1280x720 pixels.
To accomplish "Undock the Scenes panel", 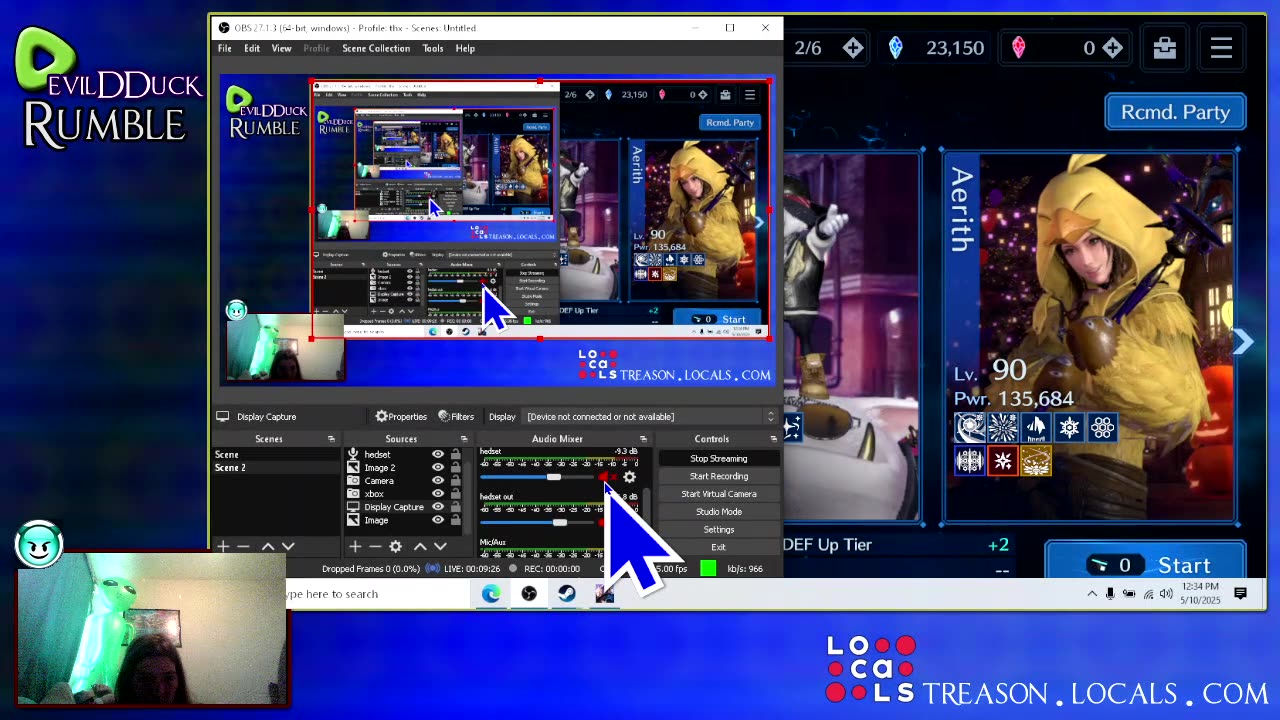I will point(331,439).
